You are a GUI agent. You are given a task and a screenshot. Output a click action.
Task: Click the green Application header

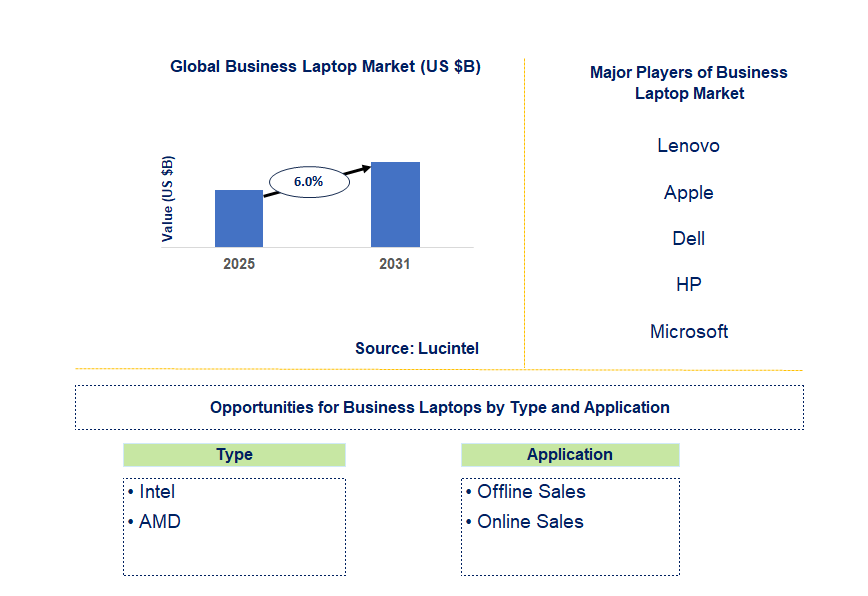point(570,454)
